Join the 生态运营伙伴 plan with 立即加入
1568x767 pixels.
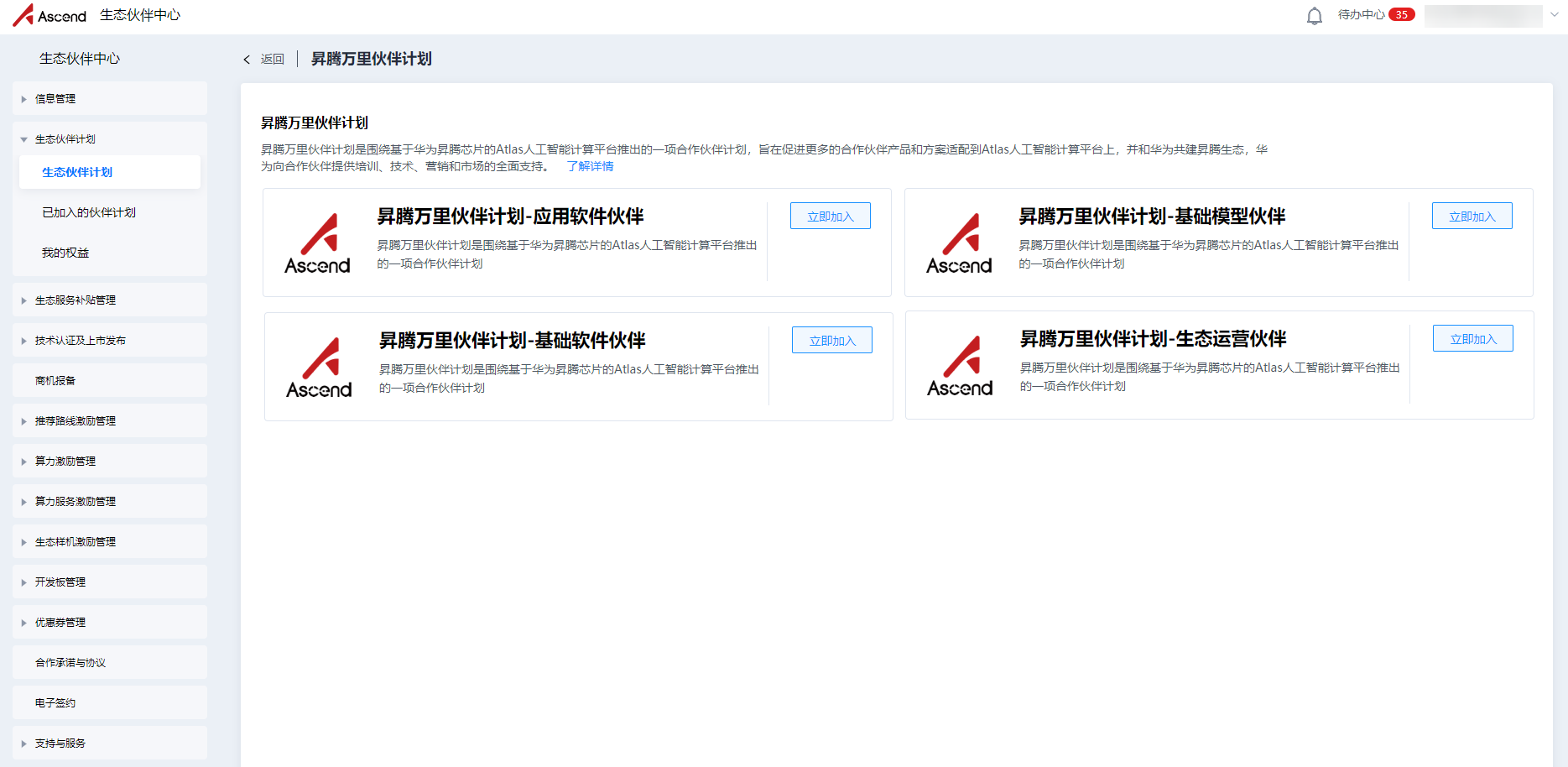pyautogui.click(x=1473, y=338)
